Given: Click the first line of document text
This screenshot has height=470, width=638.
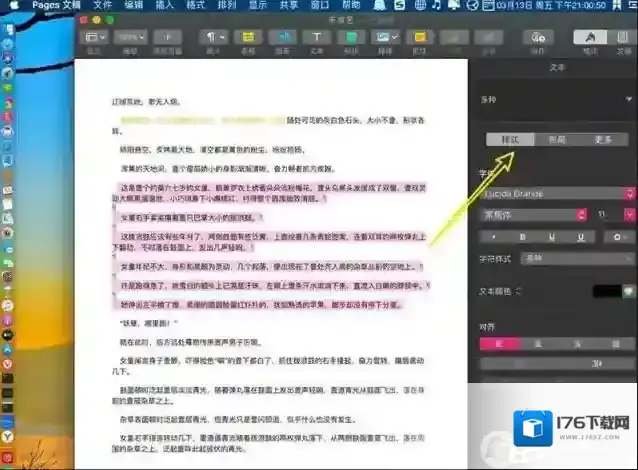Looking at the screenshot, I should click(x=146, y=101).
